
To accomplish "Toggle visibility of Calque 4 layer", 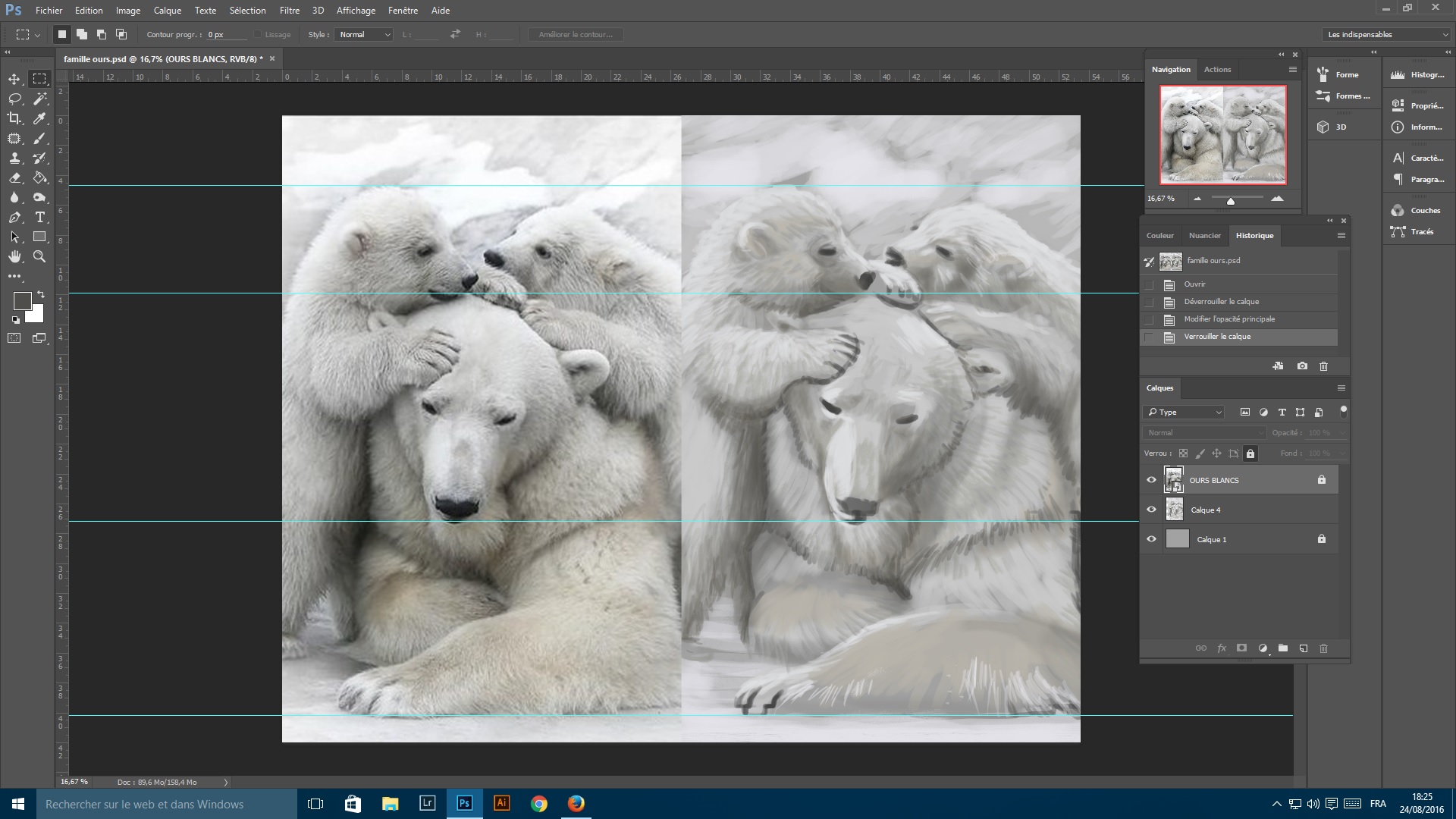I will (x=1151, y=510).
